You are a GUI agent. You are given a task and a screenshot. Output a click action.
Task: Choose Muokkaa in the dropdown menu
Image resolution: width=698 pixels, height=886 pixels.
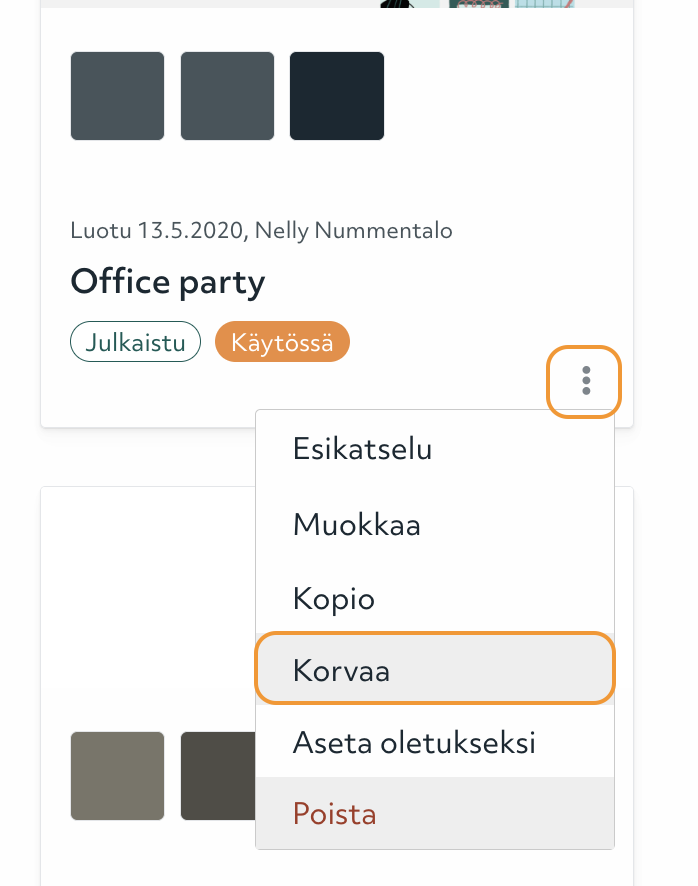coord(435,524)
